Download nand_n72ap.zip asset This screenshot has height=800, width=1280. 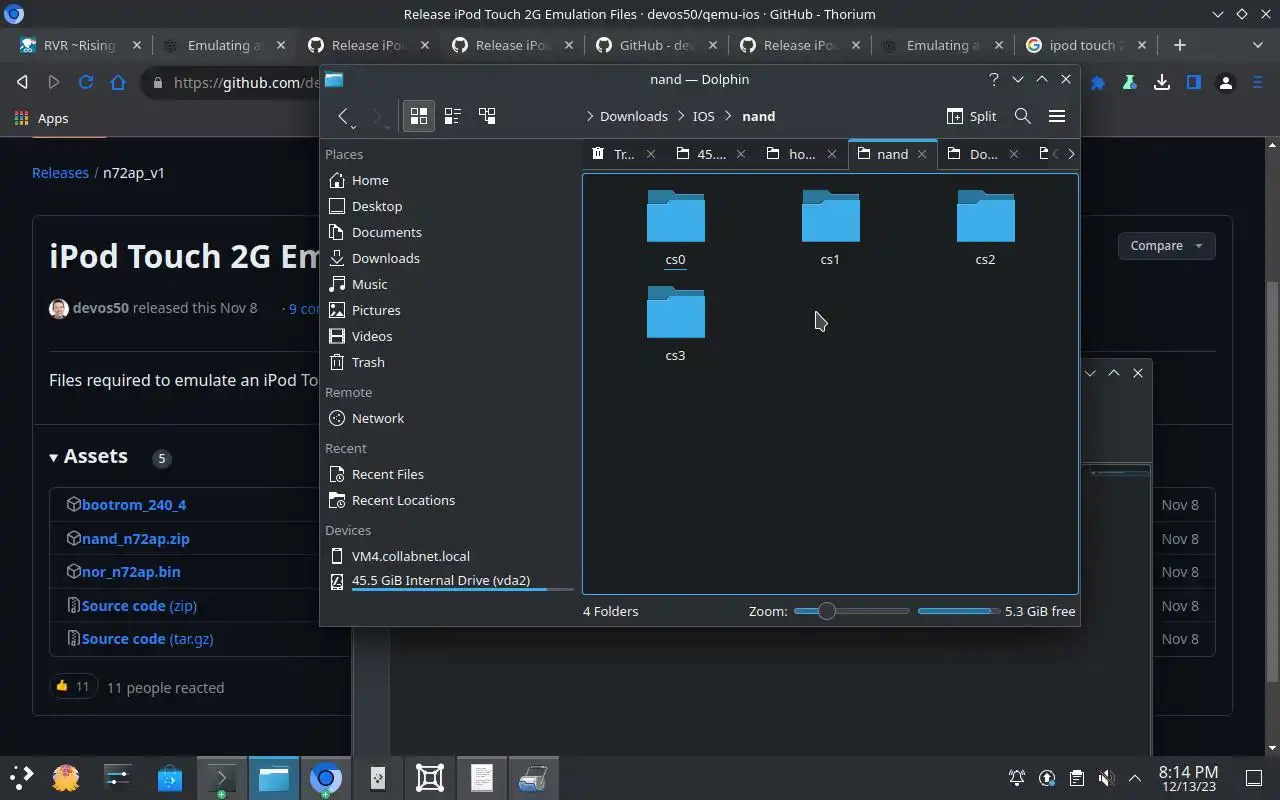point(135,538)
